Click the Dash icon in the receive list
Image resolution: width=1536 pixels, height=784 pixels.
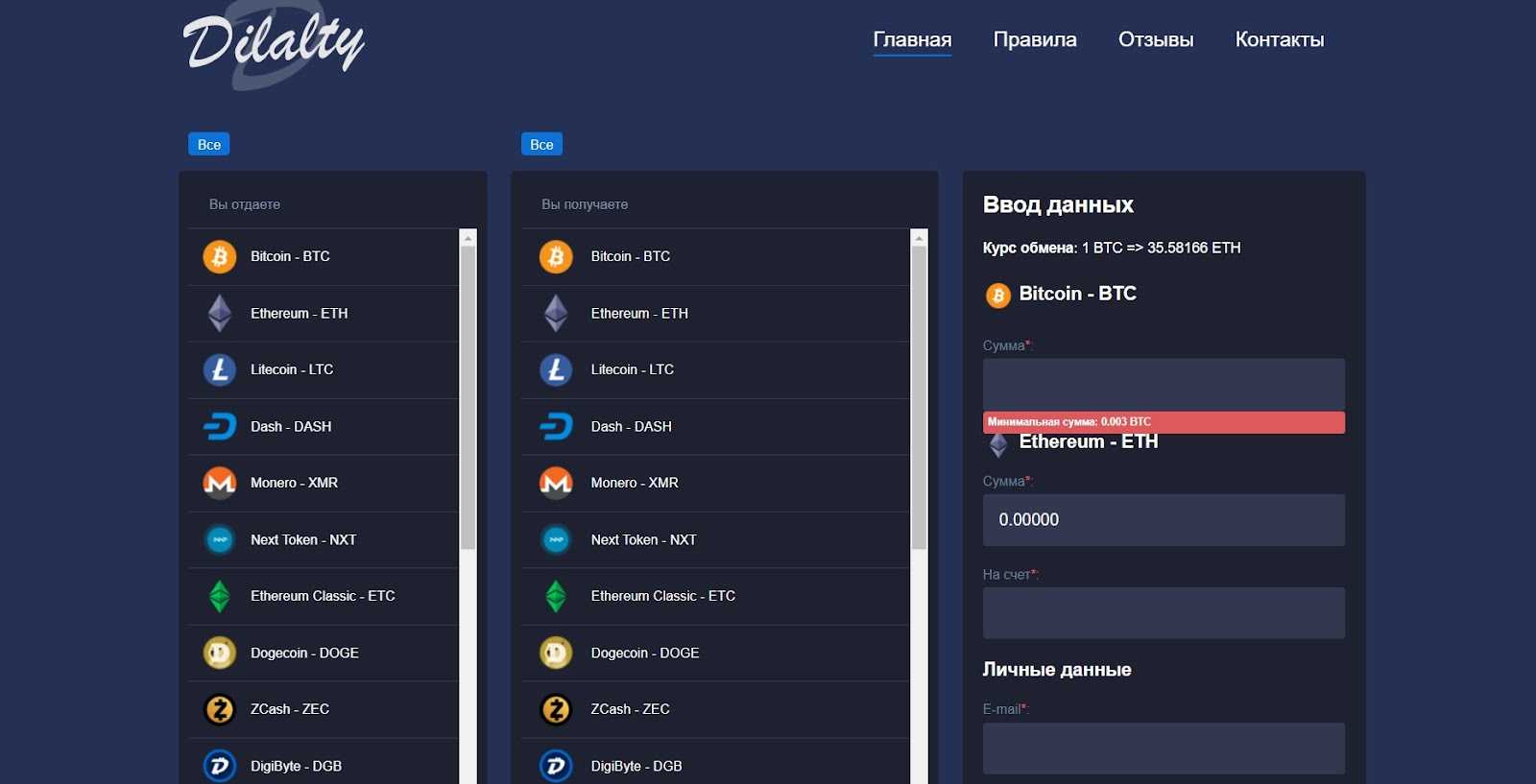[556, 426]
